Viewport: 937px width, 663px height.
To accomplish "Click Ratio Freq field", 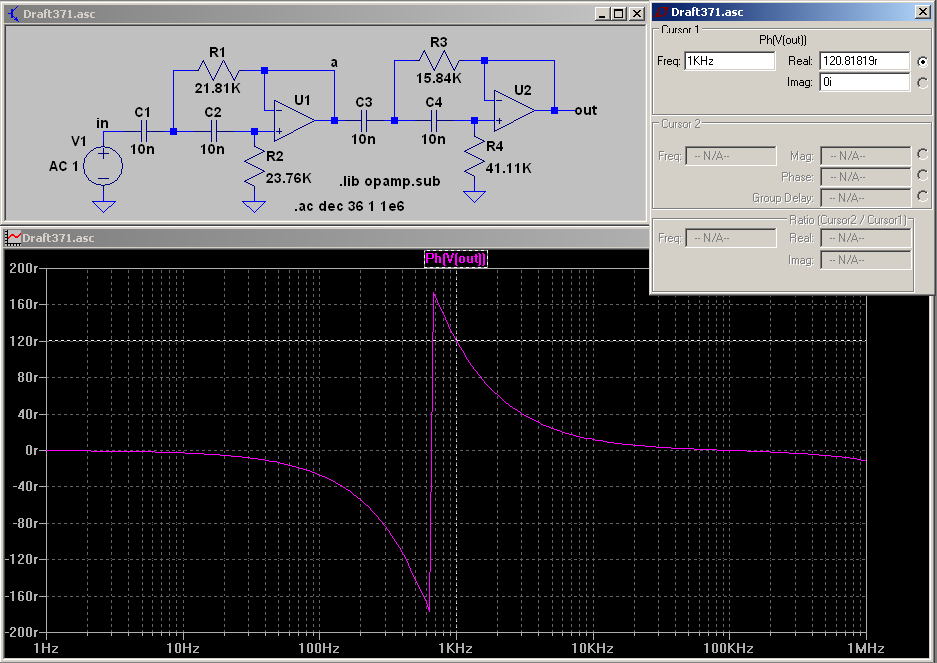I will 731,238.
